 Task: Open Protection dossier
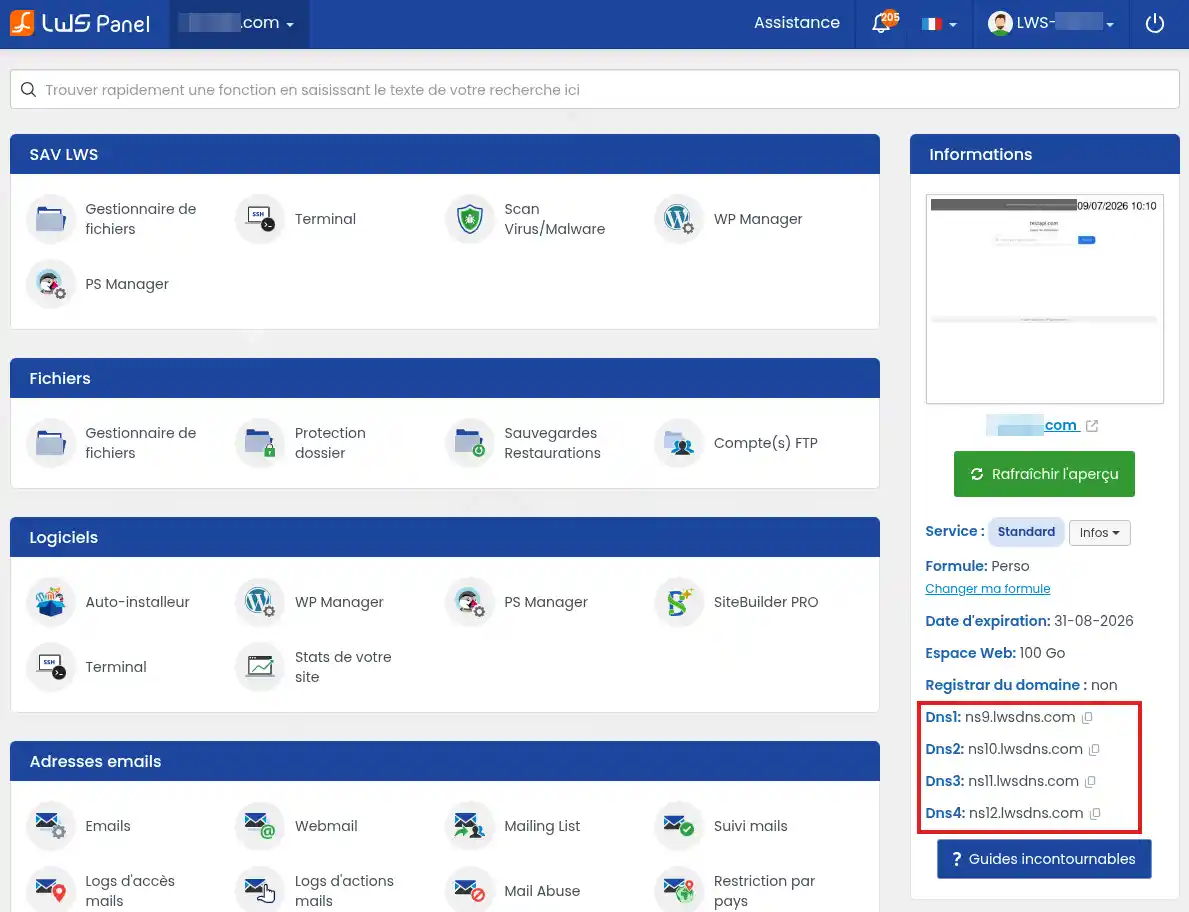(x=303, y=443)
